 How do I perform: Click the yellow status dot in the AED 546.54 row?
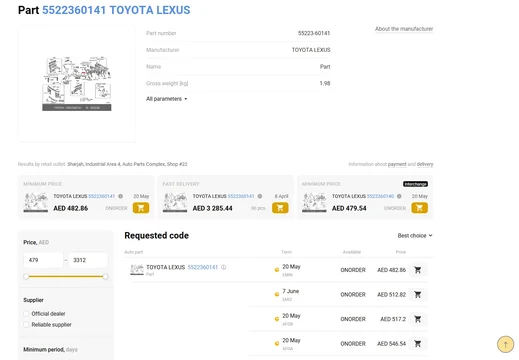point(277,344)
